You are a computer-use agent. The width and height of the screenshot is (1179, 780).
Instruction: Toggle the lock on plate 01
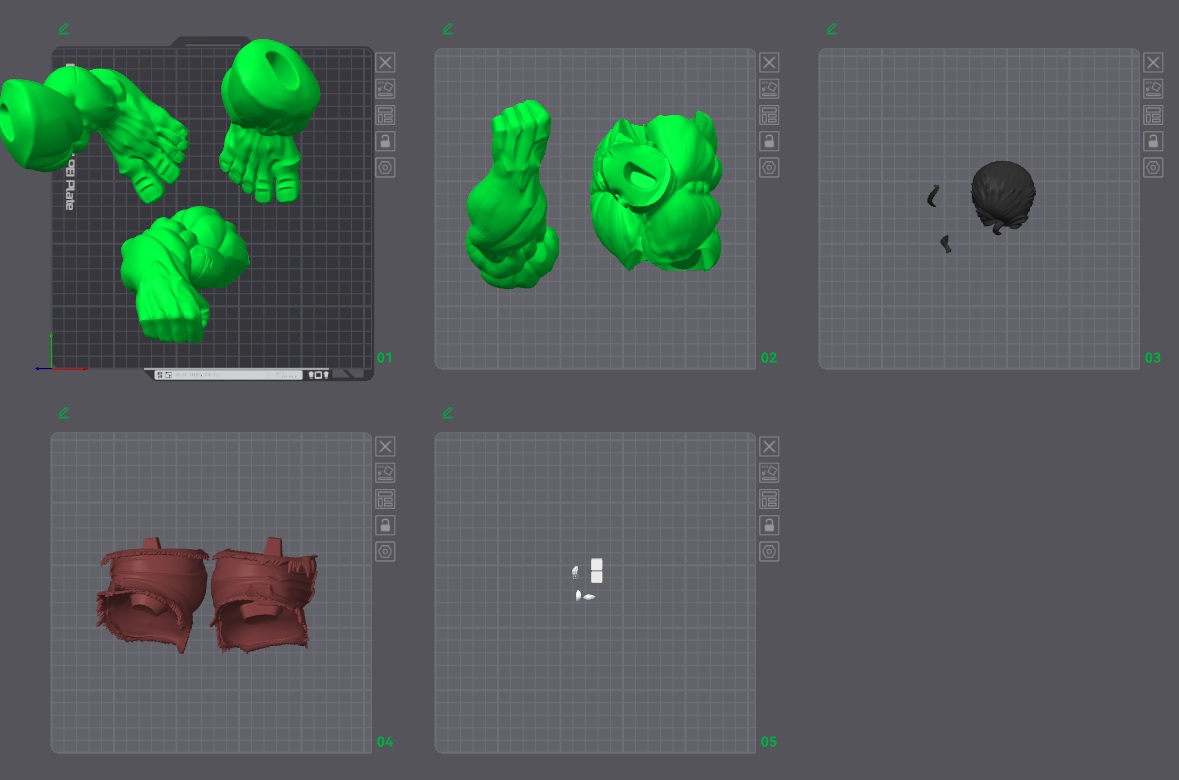pos(385,141)
